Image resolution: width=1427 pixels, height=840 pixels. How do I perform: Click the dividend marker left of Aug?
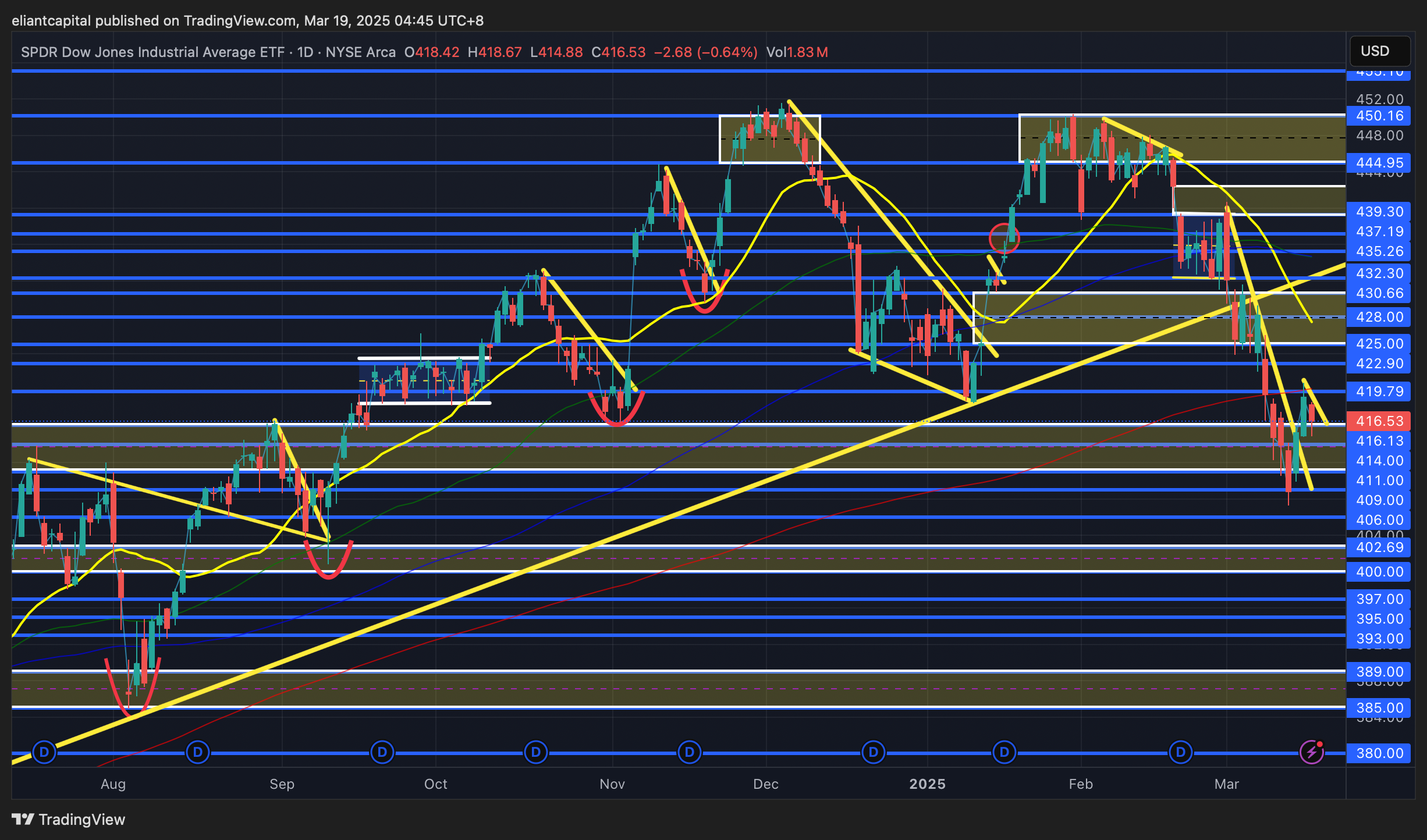click(44, 752)
